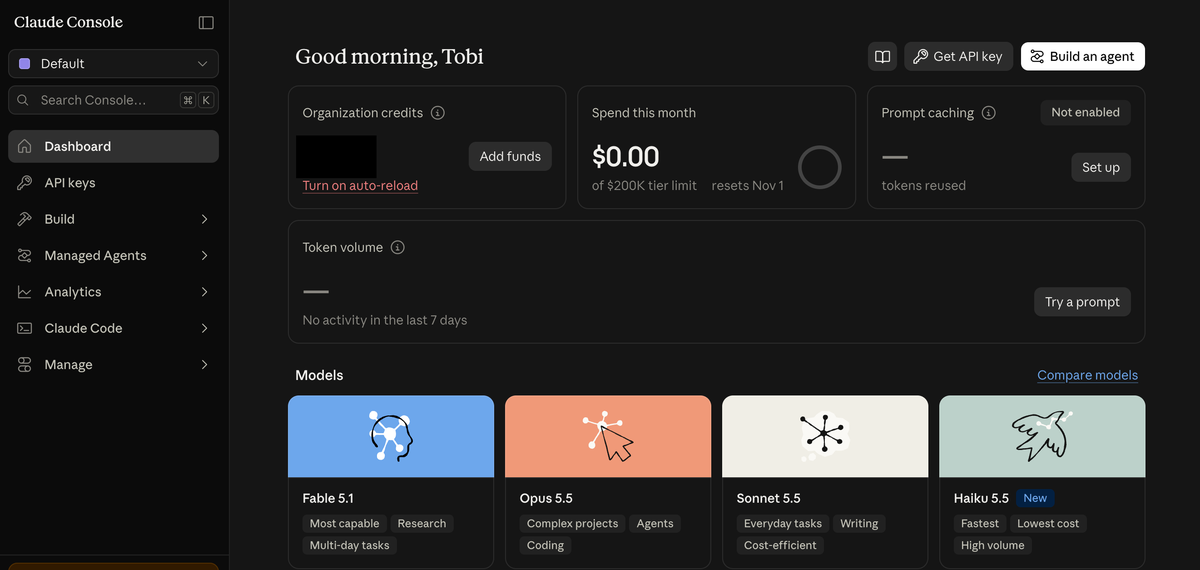Open Analytics menu item

pyautogui.click(x=113, y=292)
